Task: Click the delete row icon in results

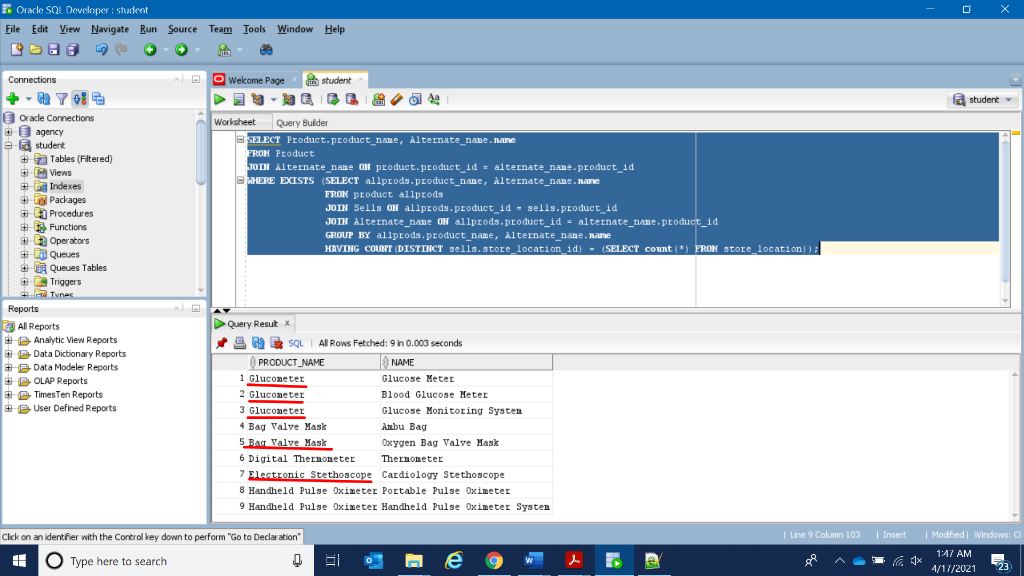Action: click(276, 343)
